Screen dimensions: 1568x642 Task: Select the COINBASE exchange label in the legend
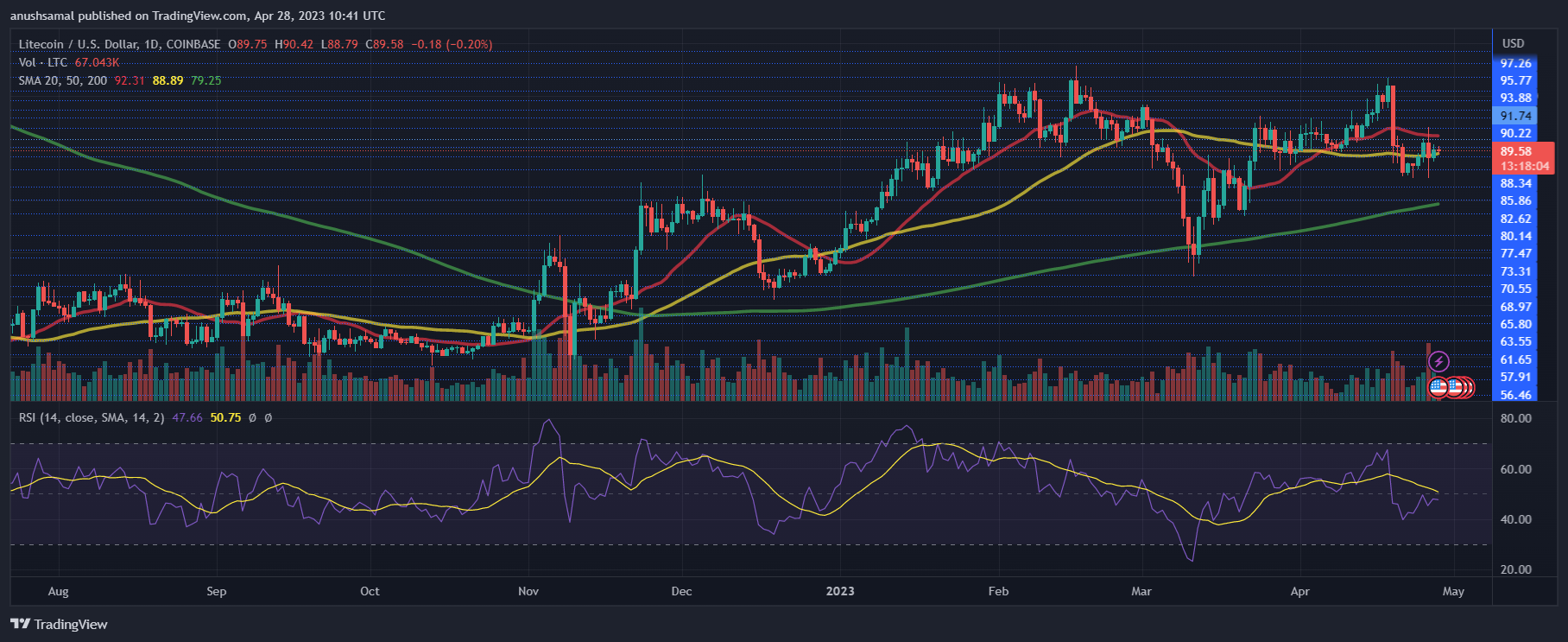pos(193,44)
